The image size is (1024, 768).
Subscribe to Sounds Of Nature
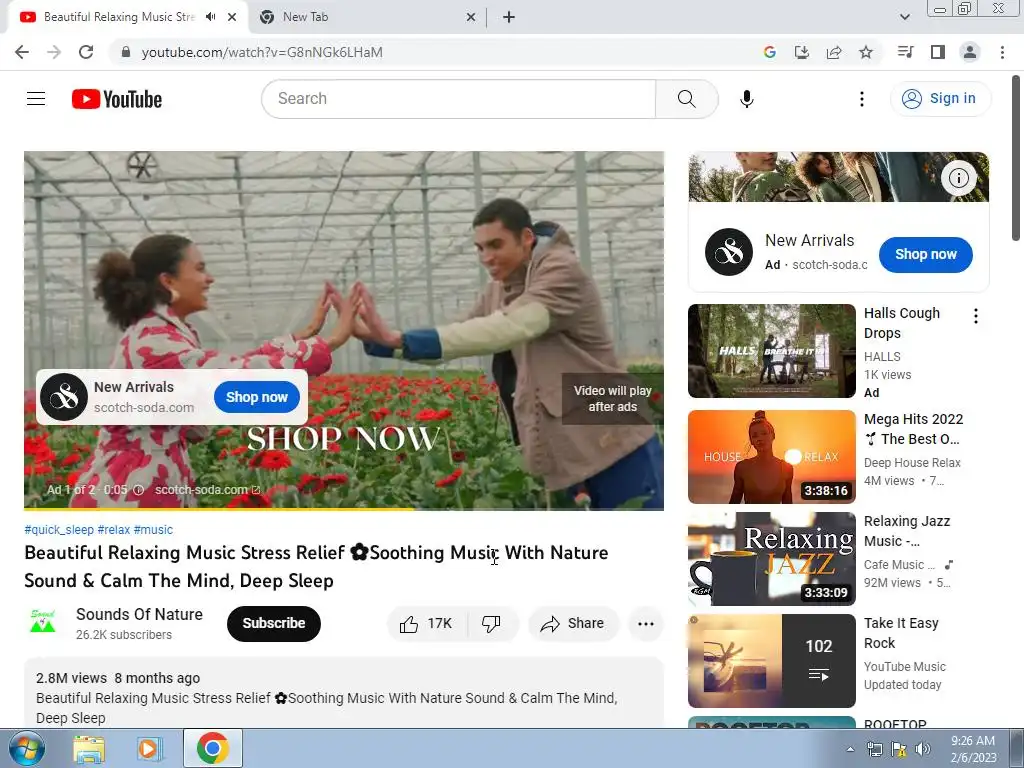pyautogui.click(x=274, y=624)
